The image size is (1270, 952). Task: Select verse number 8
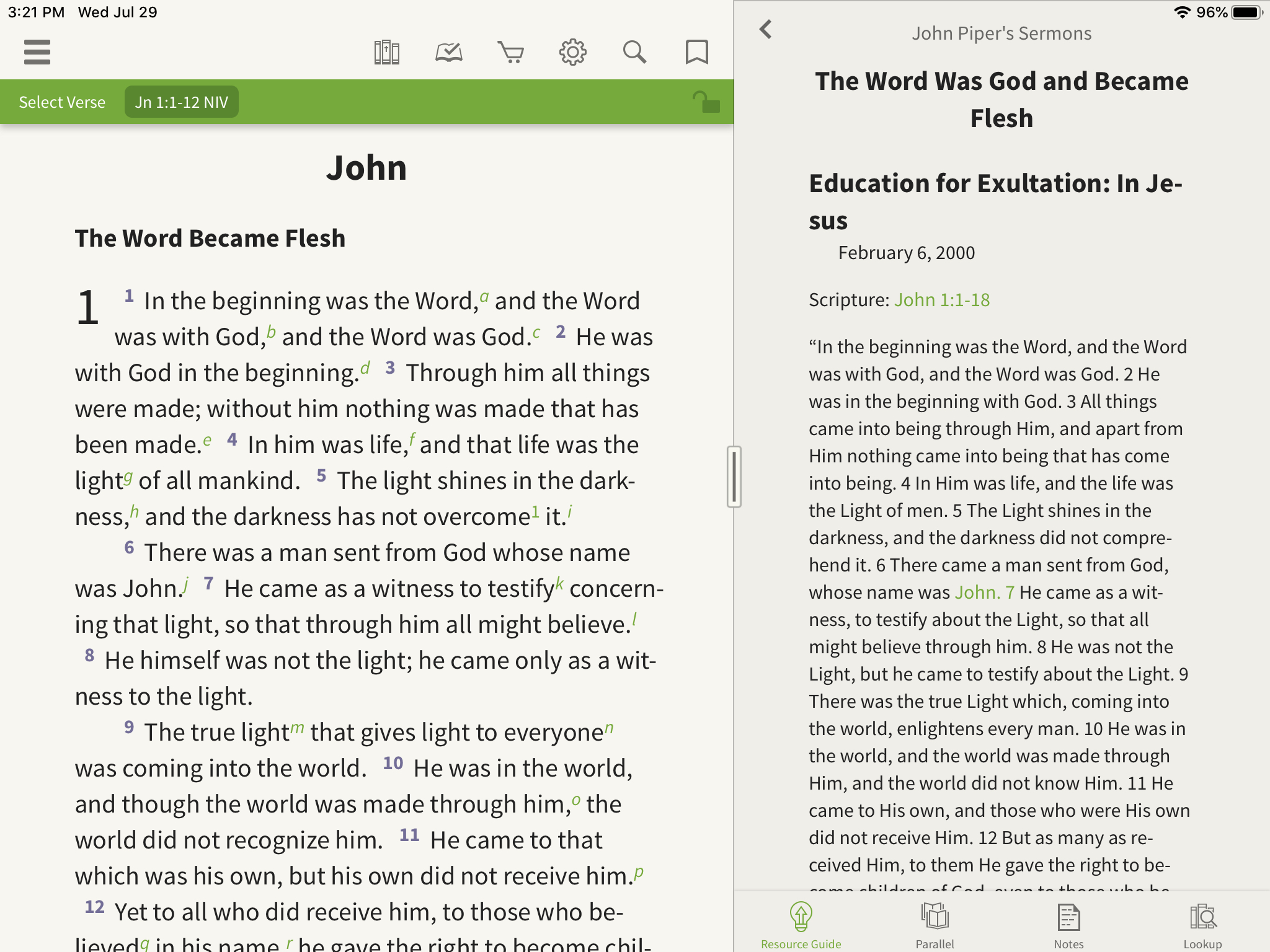pos(90,655)
